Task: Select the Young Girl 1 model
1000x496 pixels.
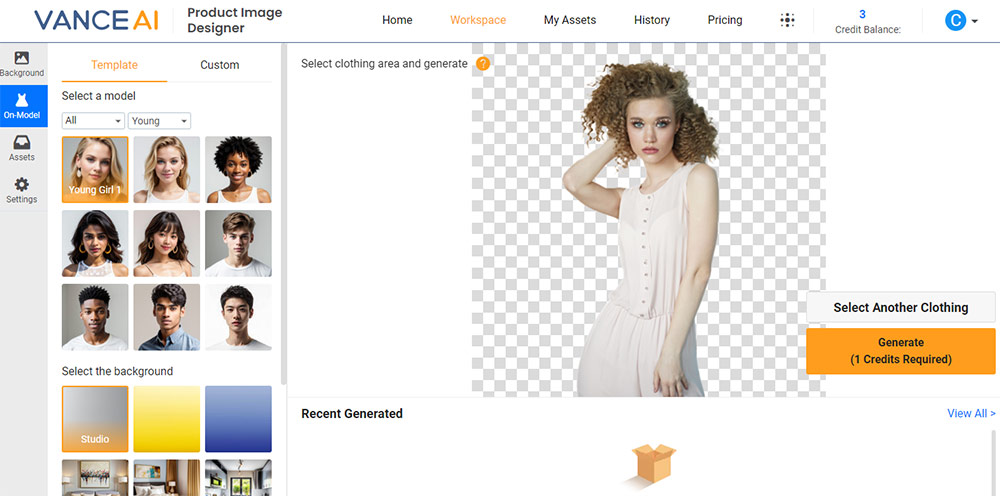Action: coord(95,170)
